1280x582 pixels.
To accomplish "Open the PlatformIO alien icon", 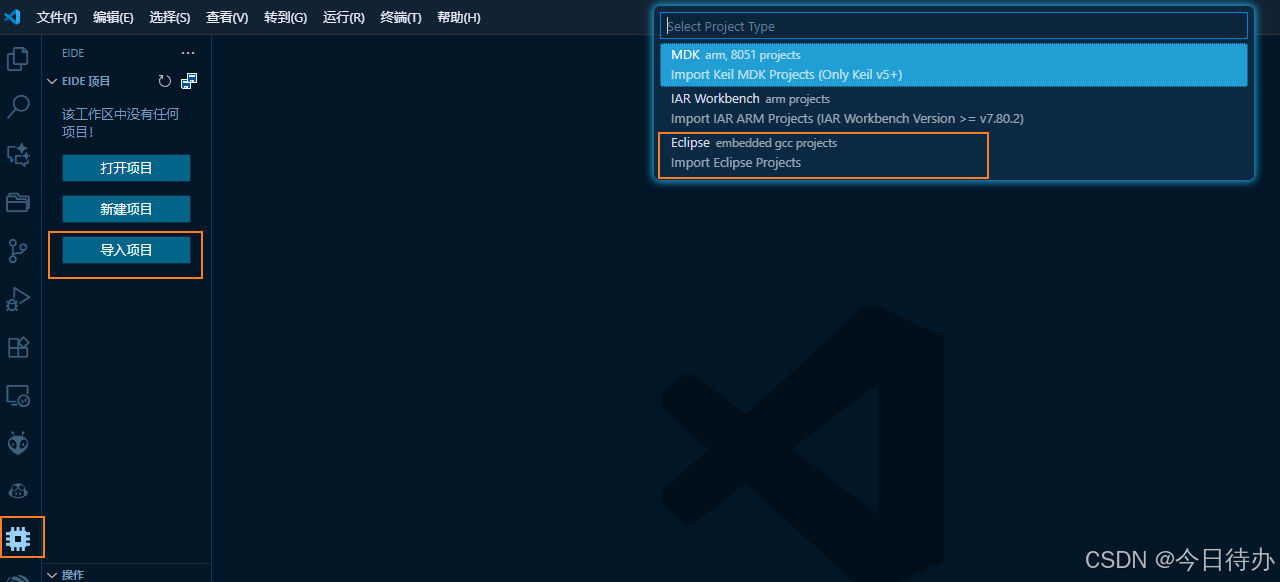I will click(x=18, y=443).
